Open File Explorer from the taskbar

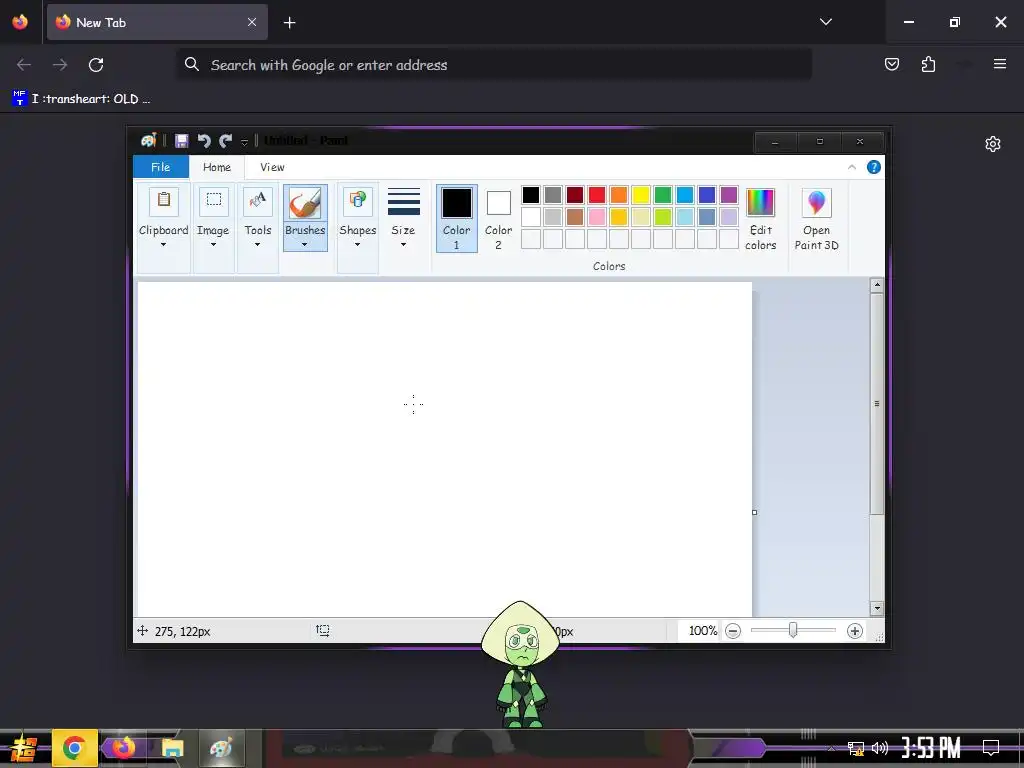[172, 748]
